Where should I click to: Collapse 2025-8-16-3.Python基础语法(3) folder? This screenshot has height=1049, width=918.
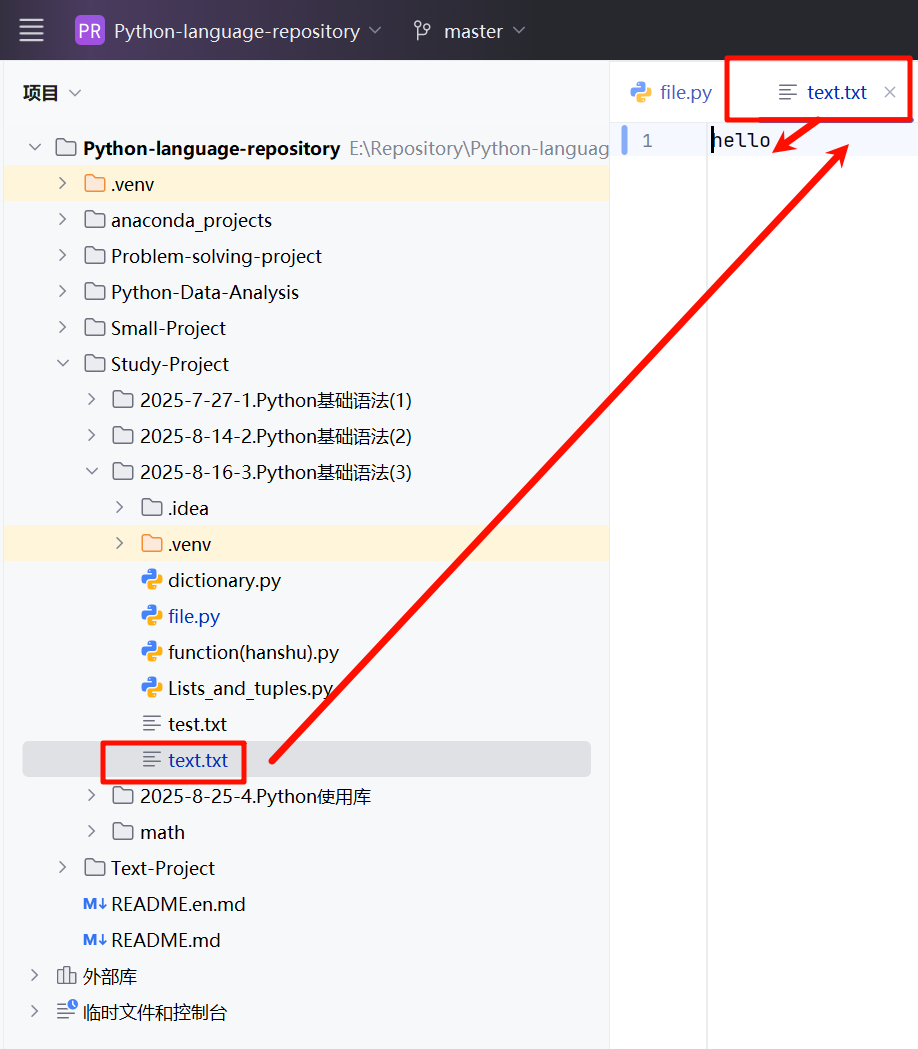tap(92, 472)
